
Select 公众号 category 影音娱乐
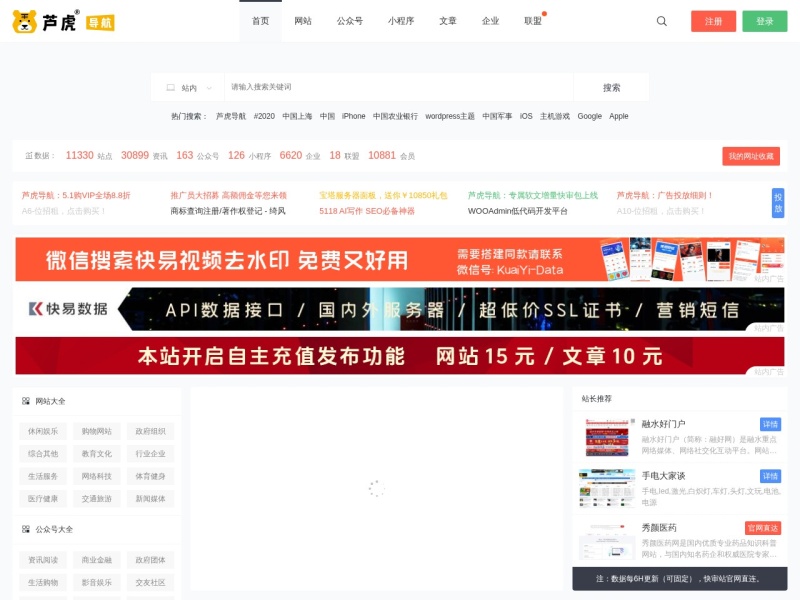pyautogui.click(x=96, y=582)
